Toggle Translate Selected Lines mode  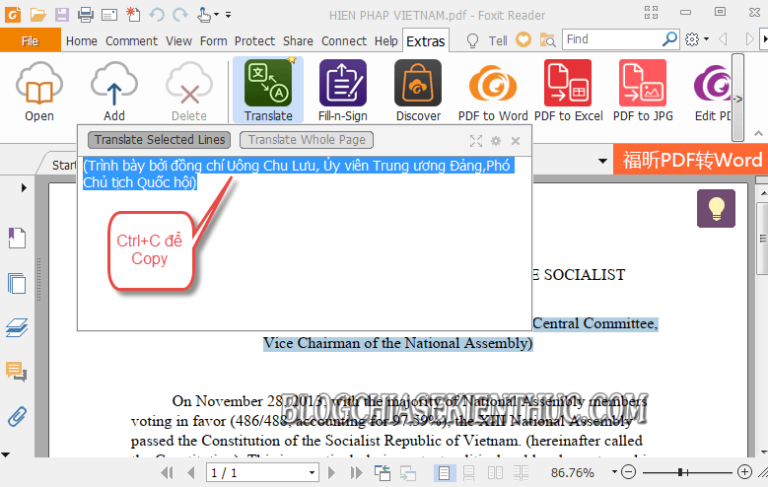tap(159, 140)
